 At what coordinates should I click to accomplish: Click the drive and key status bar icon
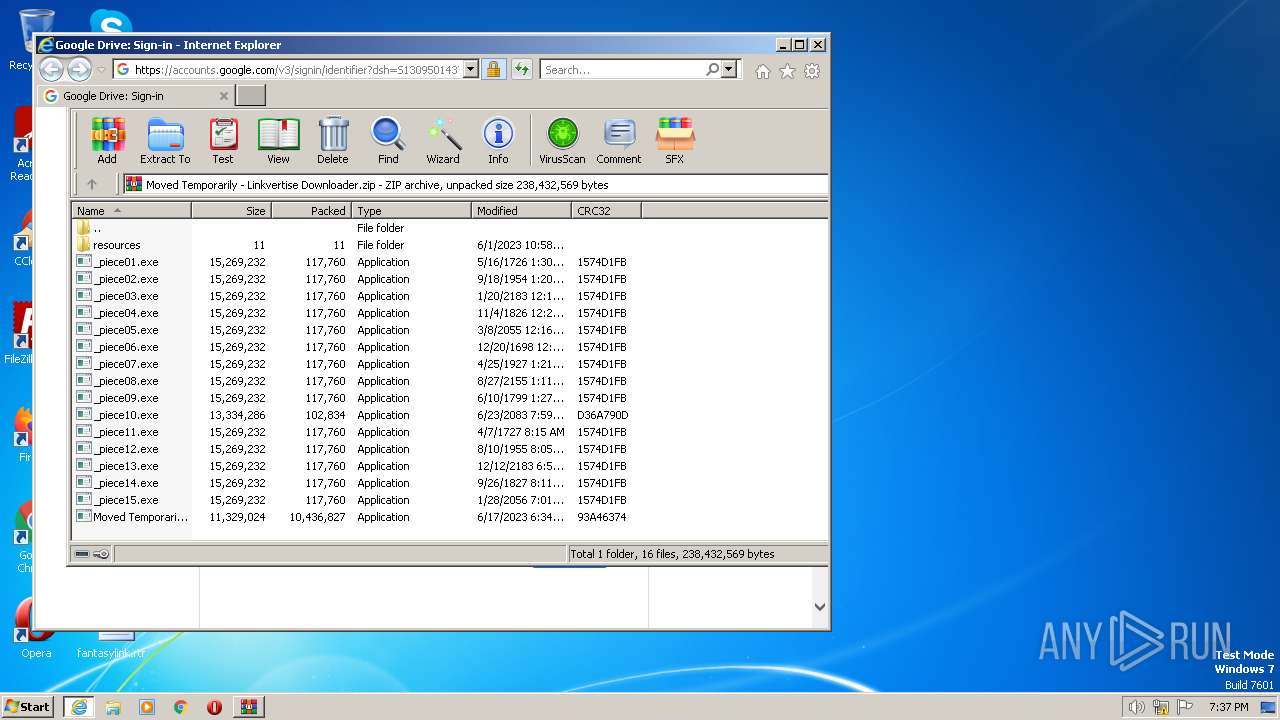(92, 554)
